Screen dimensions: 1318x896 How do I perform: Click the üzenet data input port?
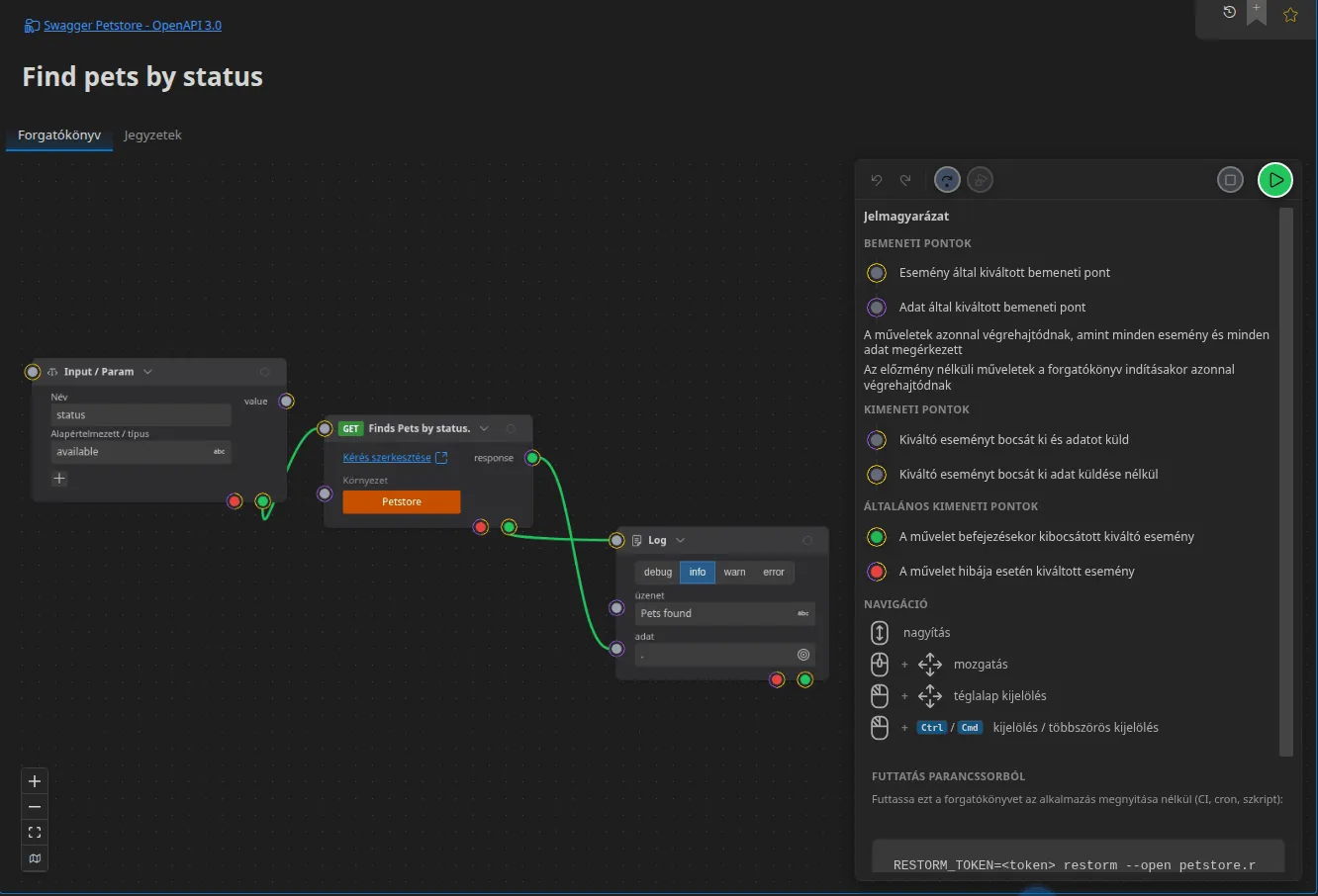[x=616, y=608]
